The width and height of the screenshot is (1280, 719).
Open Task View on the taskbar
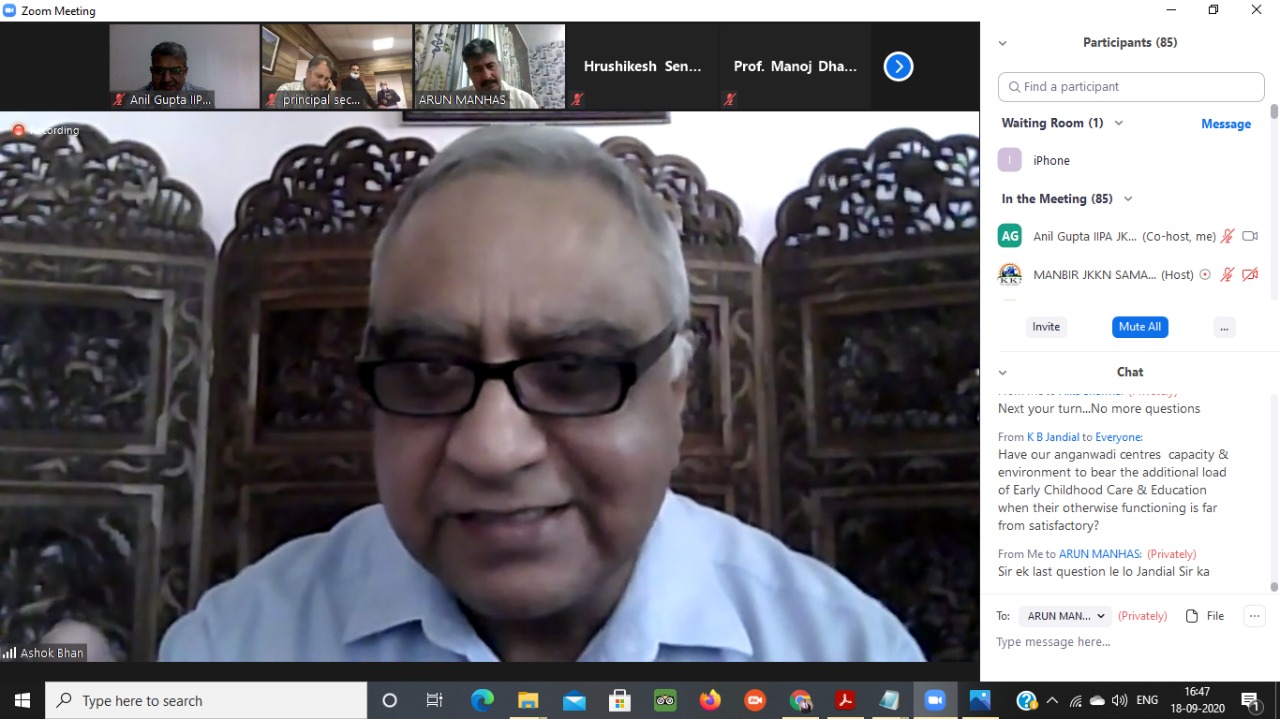click(434, 700)
